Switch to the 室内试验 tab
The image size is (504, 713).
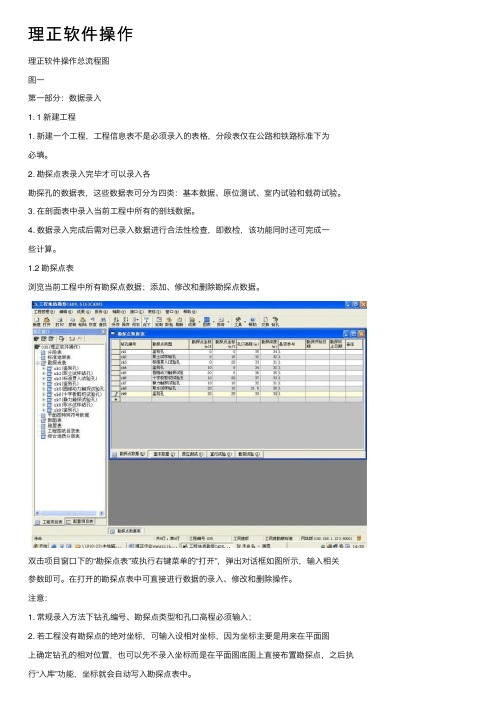coord(221,454)
